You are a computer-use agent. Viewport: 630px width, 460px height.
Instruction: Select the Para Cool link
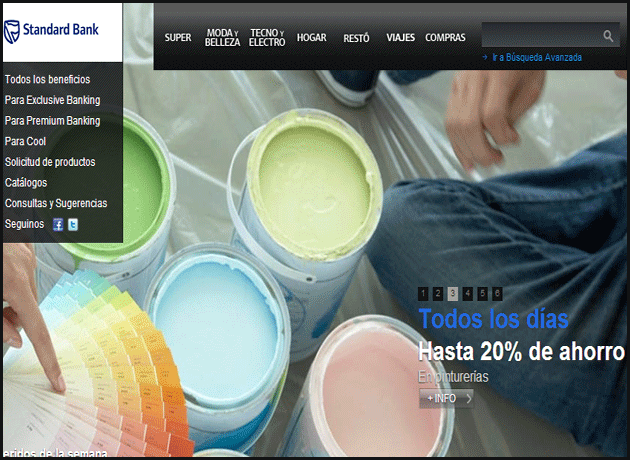pos(25,141)
